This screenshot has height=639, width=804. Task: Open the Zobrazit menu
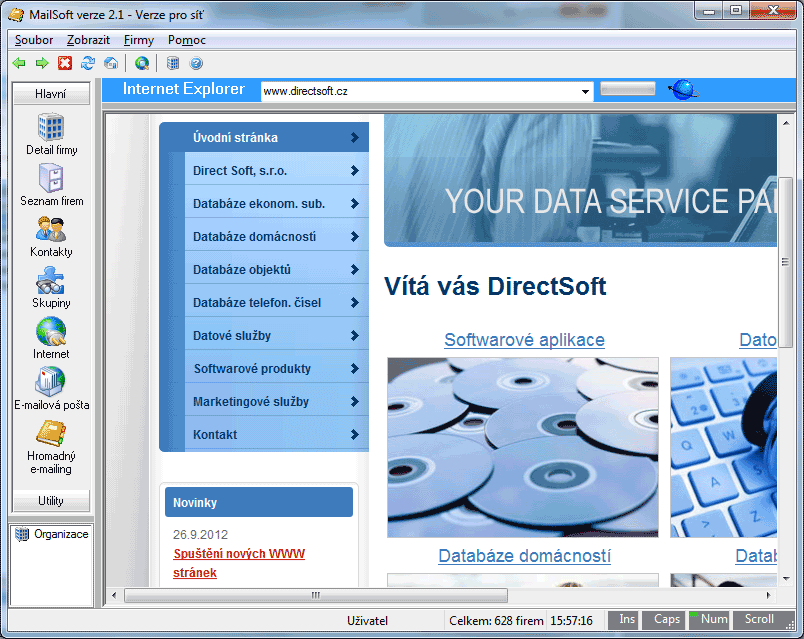point(88,40)
